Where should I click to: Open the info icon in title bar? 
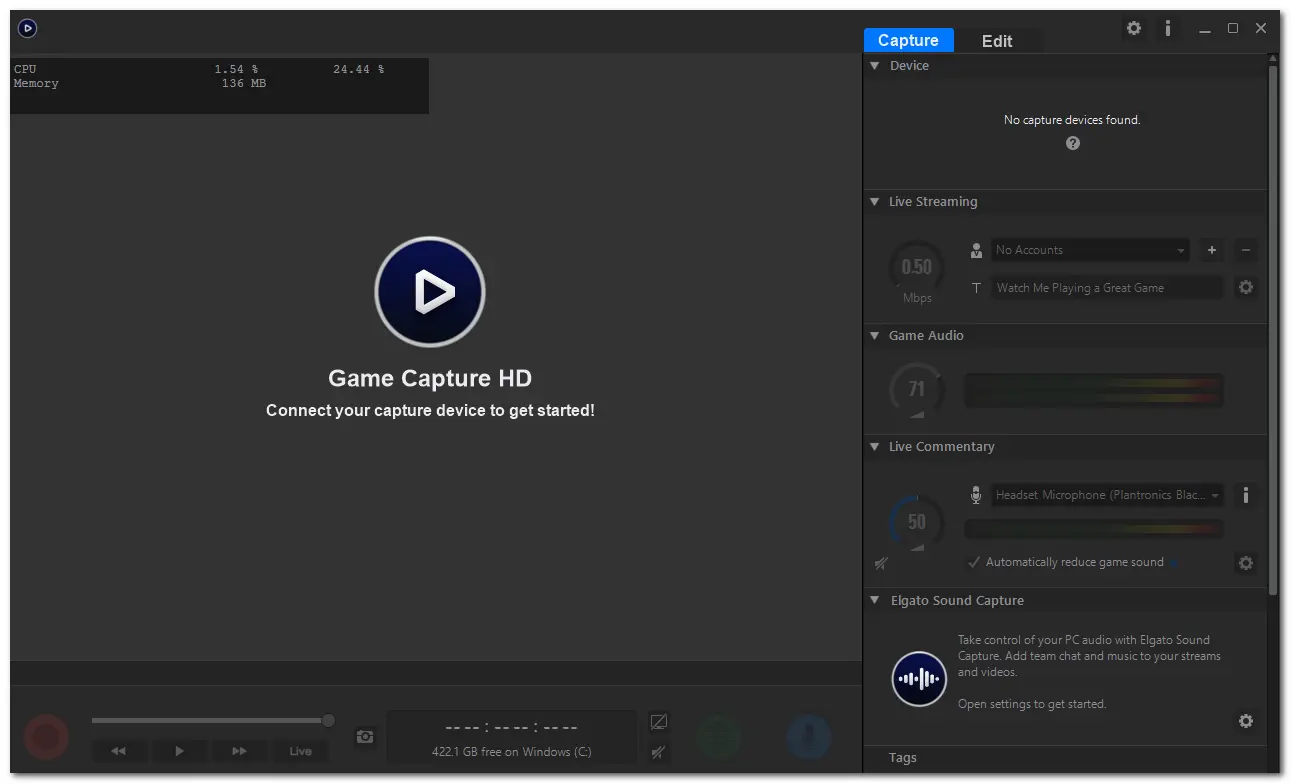1167,28
